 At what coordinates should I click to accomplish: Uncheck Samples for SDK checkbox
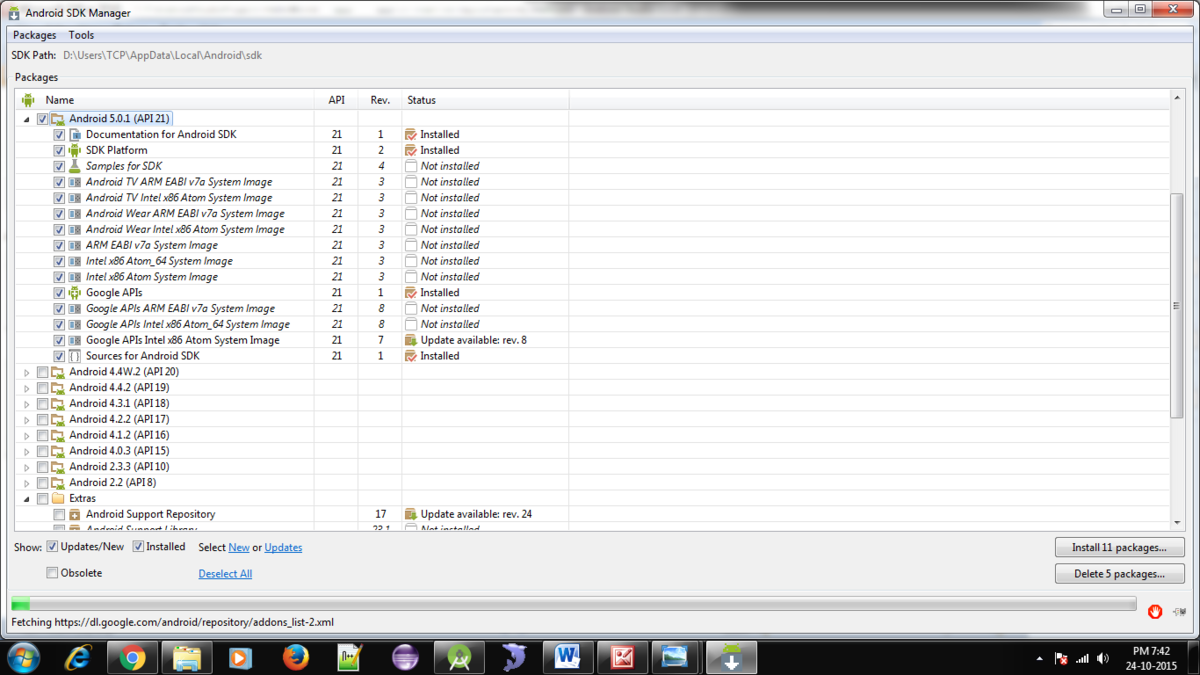click(60, 166)
